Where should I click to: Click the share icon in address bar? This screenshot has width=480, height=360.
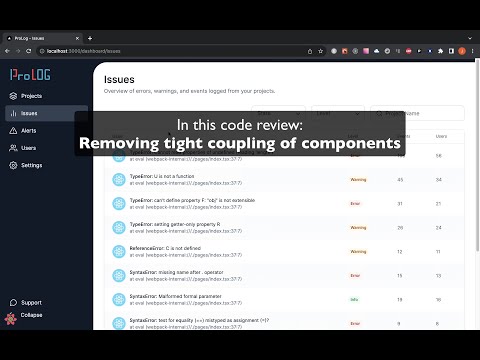[310, 51]
